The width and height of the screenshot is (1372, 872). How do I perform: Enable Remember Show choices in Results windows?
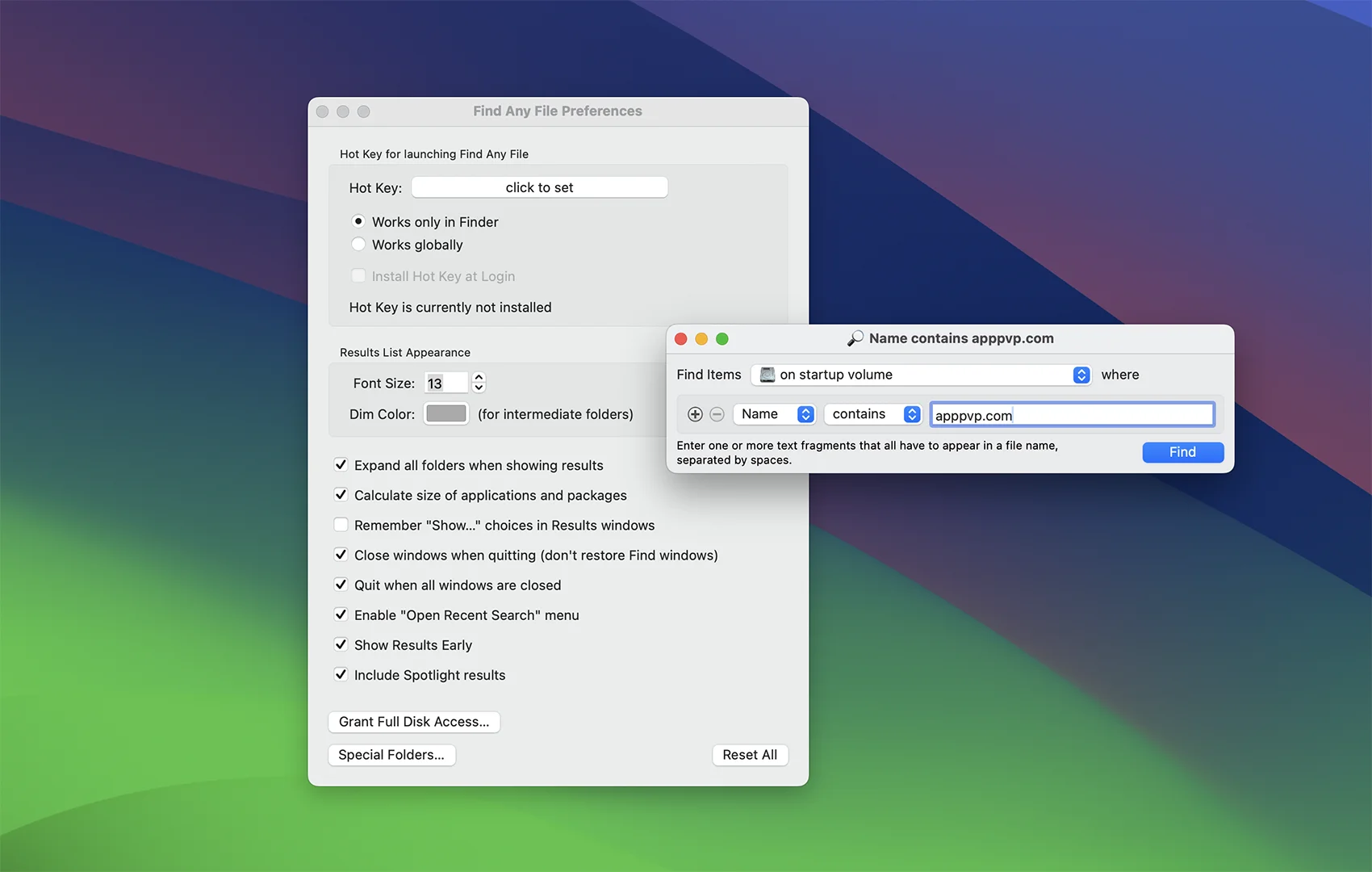point(341,525)
